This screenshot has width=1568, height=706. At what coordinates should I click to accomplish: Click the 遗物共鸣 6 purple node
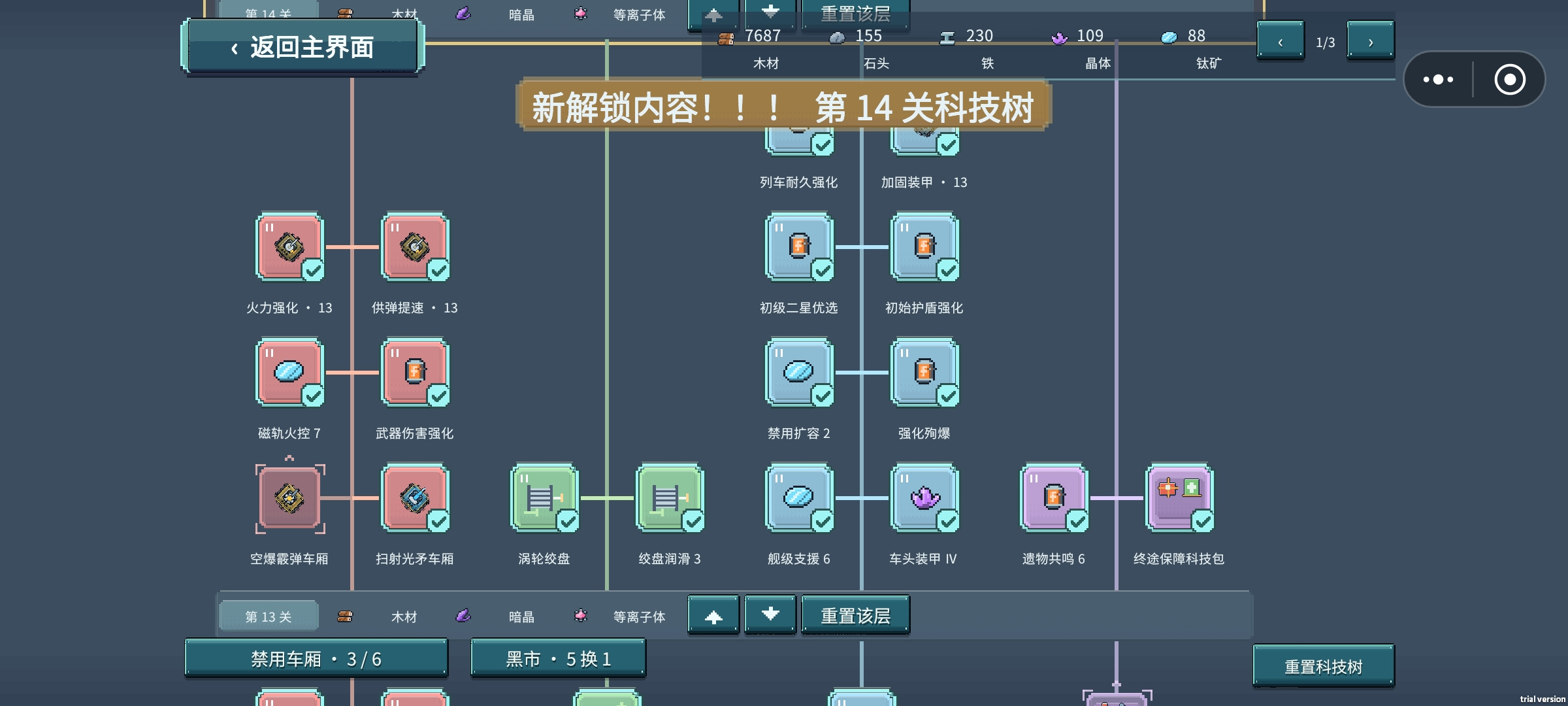coord(1054,498)
